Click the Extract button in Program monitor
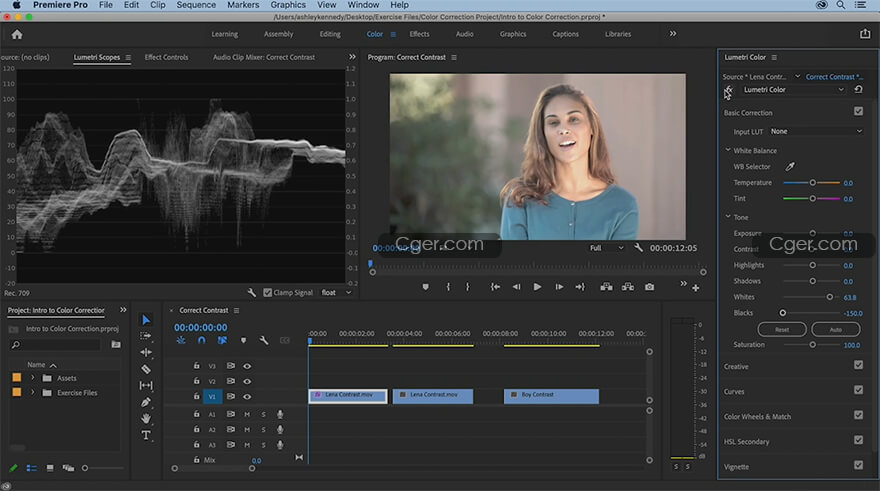880x491 pixels. click(x=627, y=287)
